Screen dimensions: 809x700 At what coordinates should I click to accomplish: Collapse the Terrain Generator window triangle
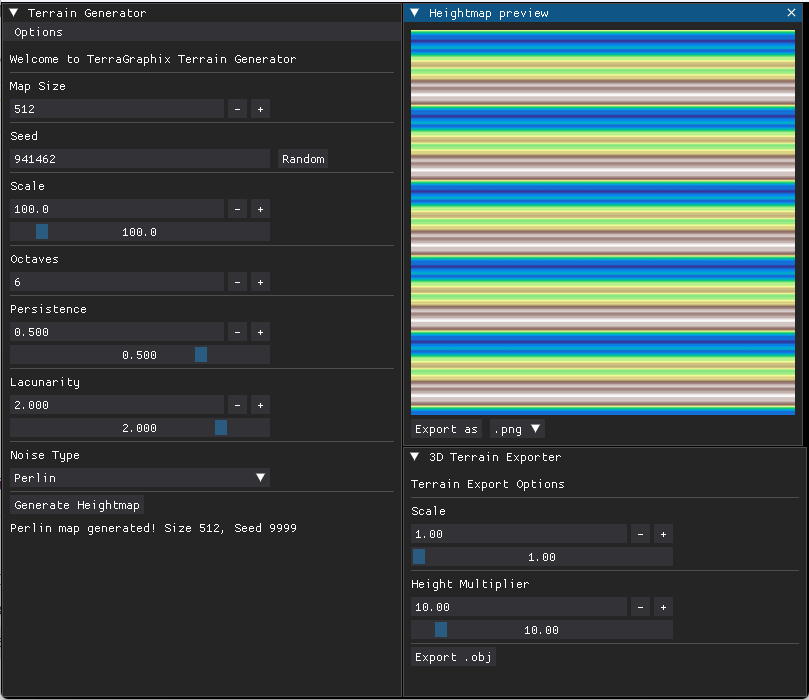pyautogui.click(x=14, y=13)
